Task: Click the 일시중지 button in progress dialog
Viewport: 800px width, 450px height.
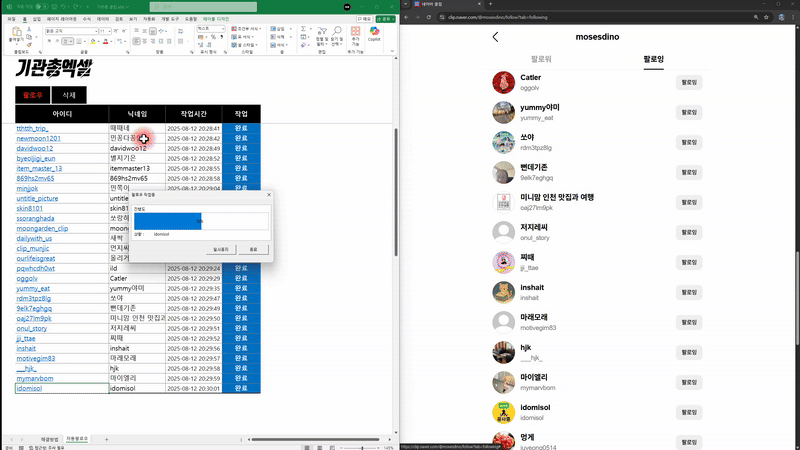Action: [x=221, y=249]
